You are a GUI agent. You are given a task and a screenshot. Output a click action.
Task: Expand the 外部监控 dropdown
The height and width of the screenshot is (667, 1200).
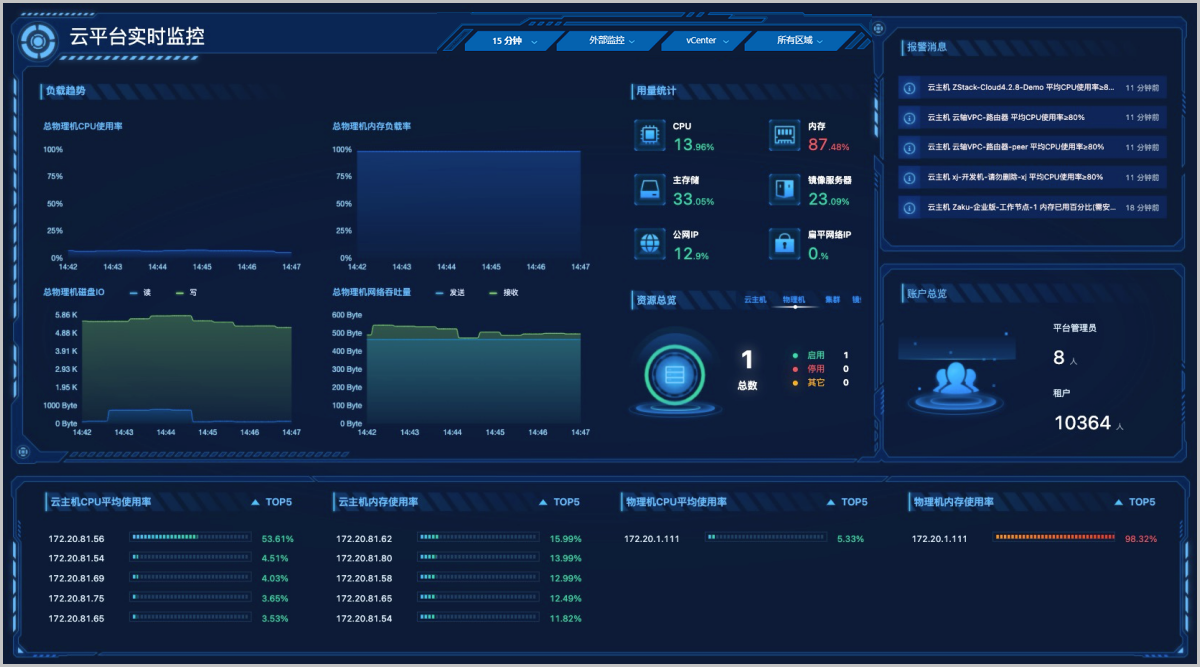[612, 41]
